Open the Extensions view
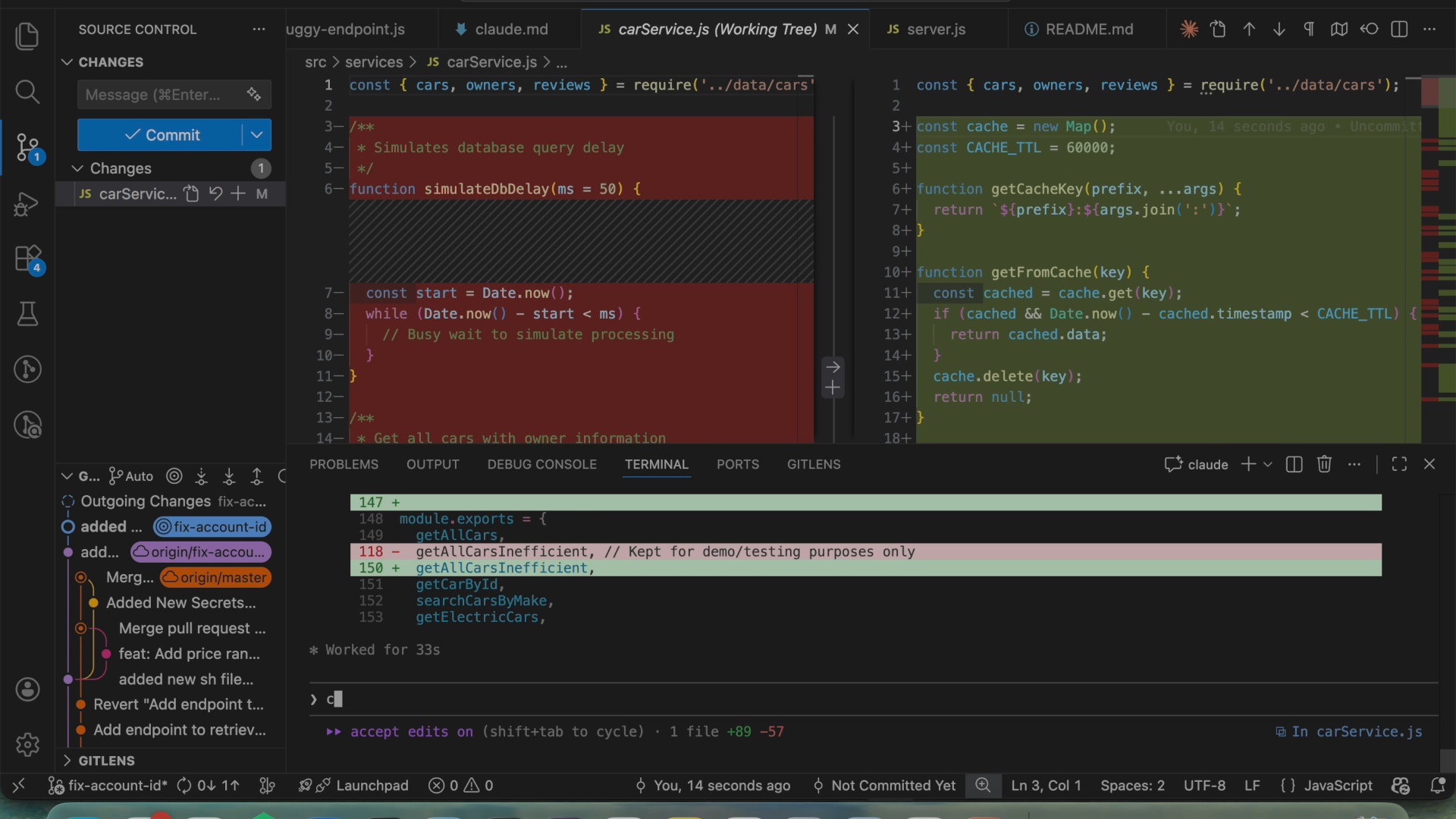The width and height of the screenshot is (1456, 819). (27, 259)
